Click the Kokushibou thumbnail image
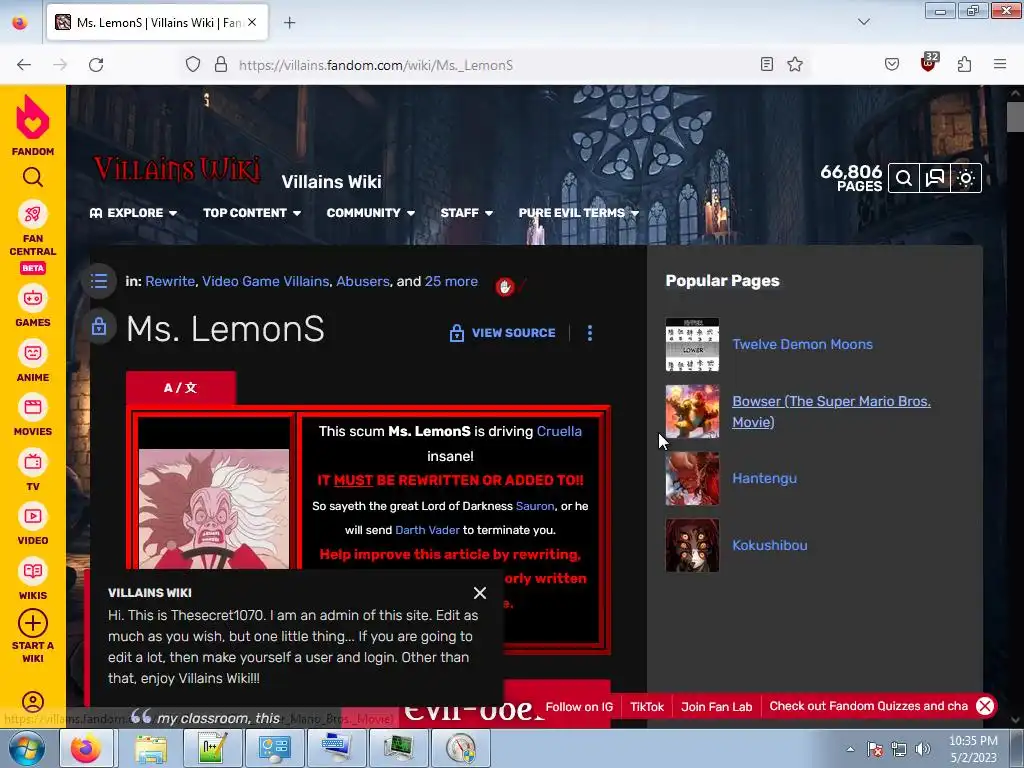The image size is (1024, 768). (x=692, y=545)
